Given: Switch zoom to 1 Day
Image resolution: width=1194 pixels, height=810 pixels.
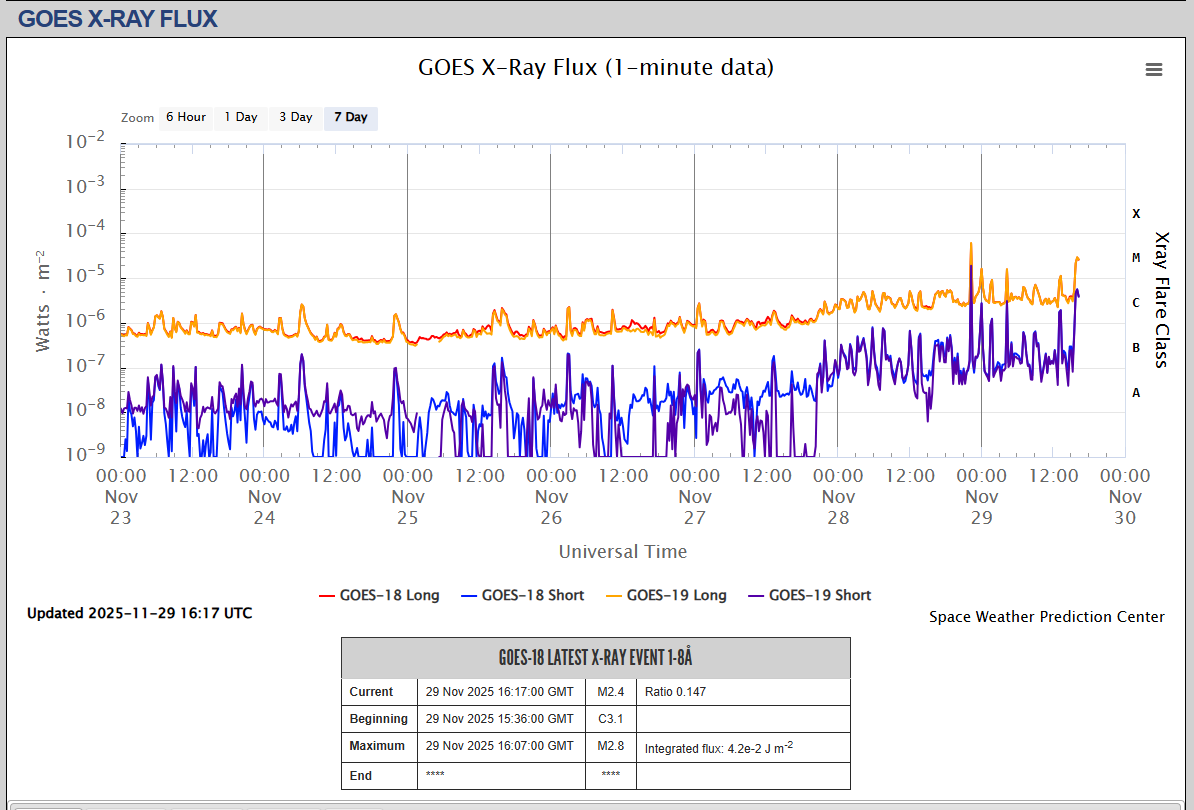Looking at the screenshot, I should (240, 118).
